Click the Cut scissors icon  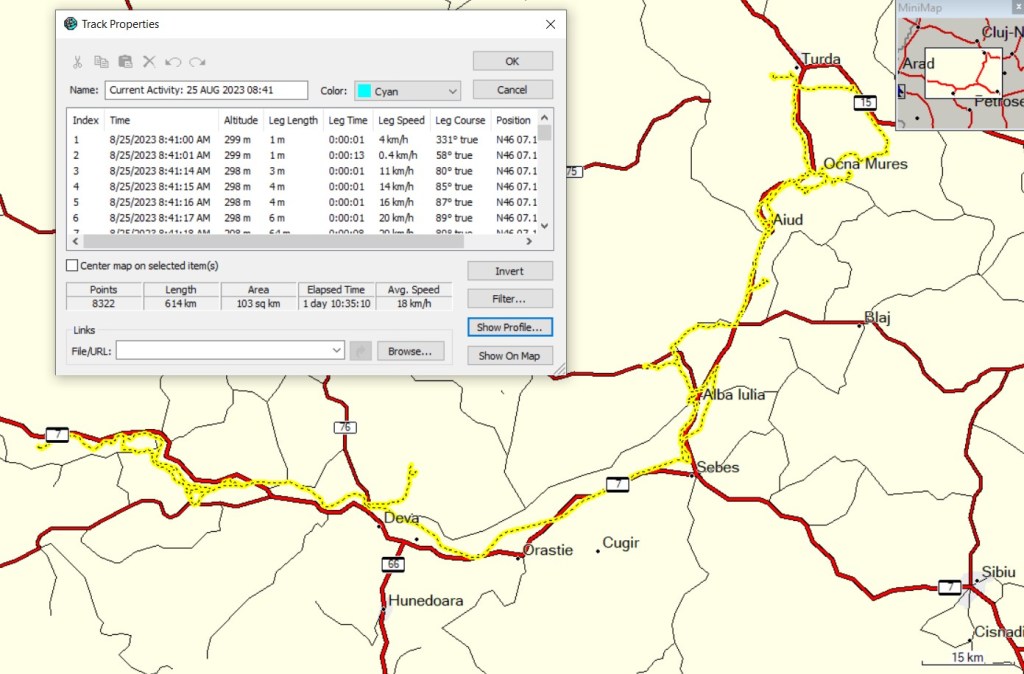[x=77, y=62]
